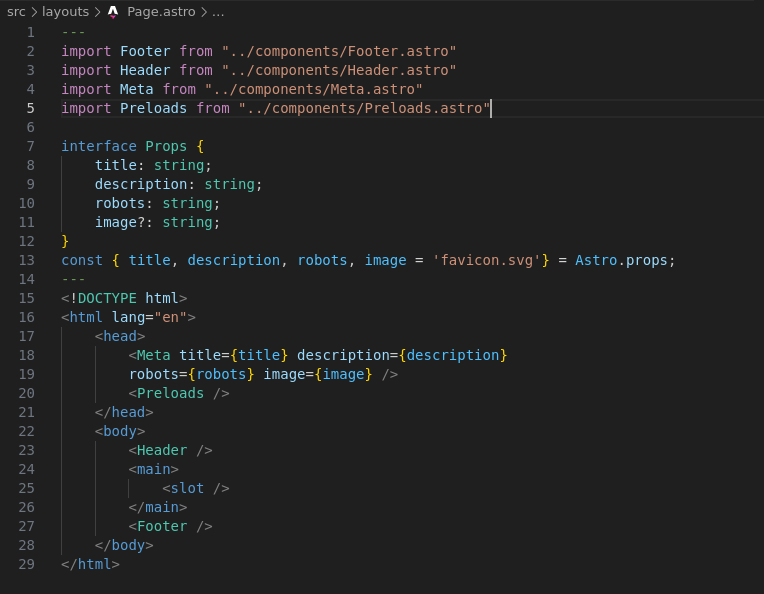Click the chevron after "Page.astro" breadcrumb

[x=204, y=12]
